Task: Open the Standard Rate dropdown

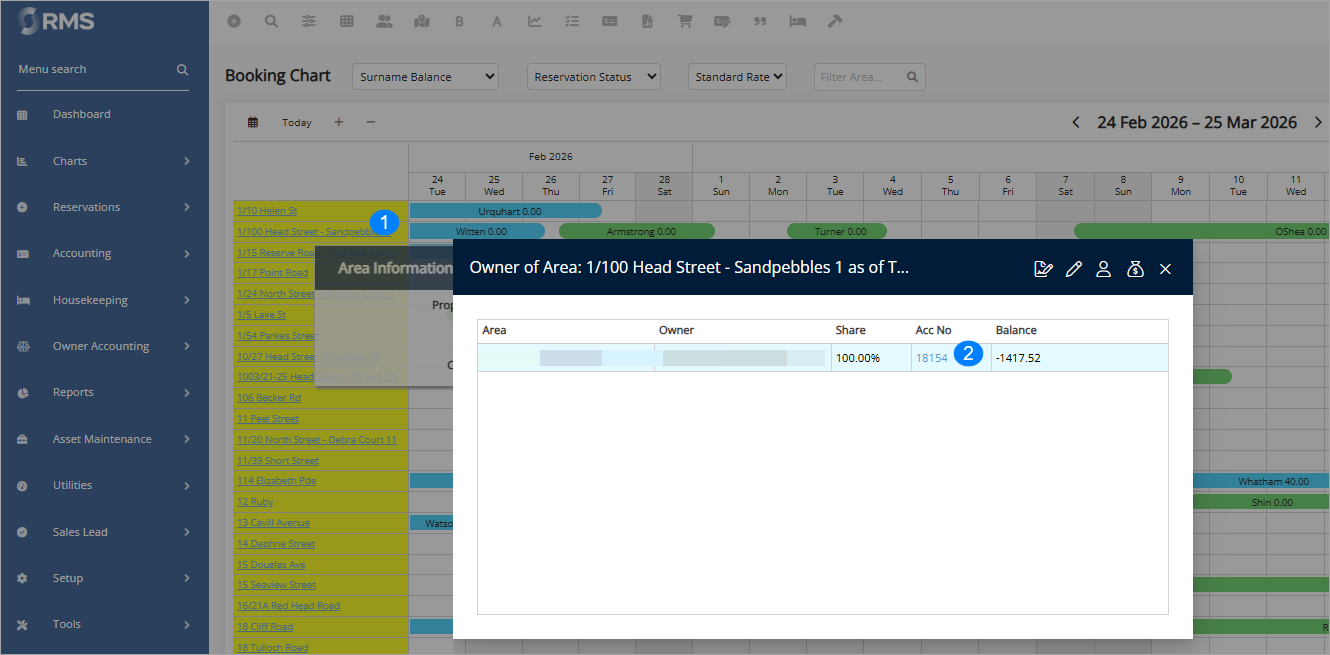Action: [737, 77]
